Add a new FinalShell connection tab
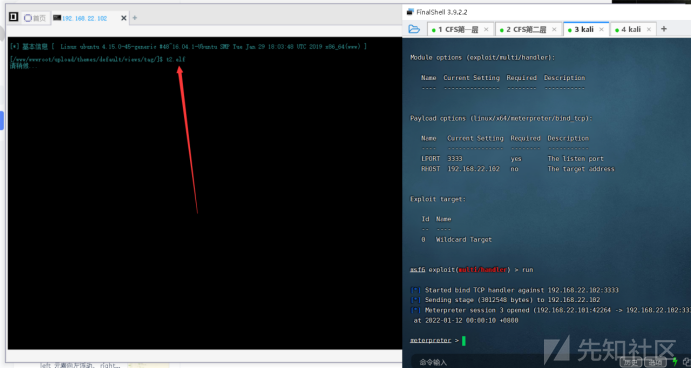 (x=664, y=29)
